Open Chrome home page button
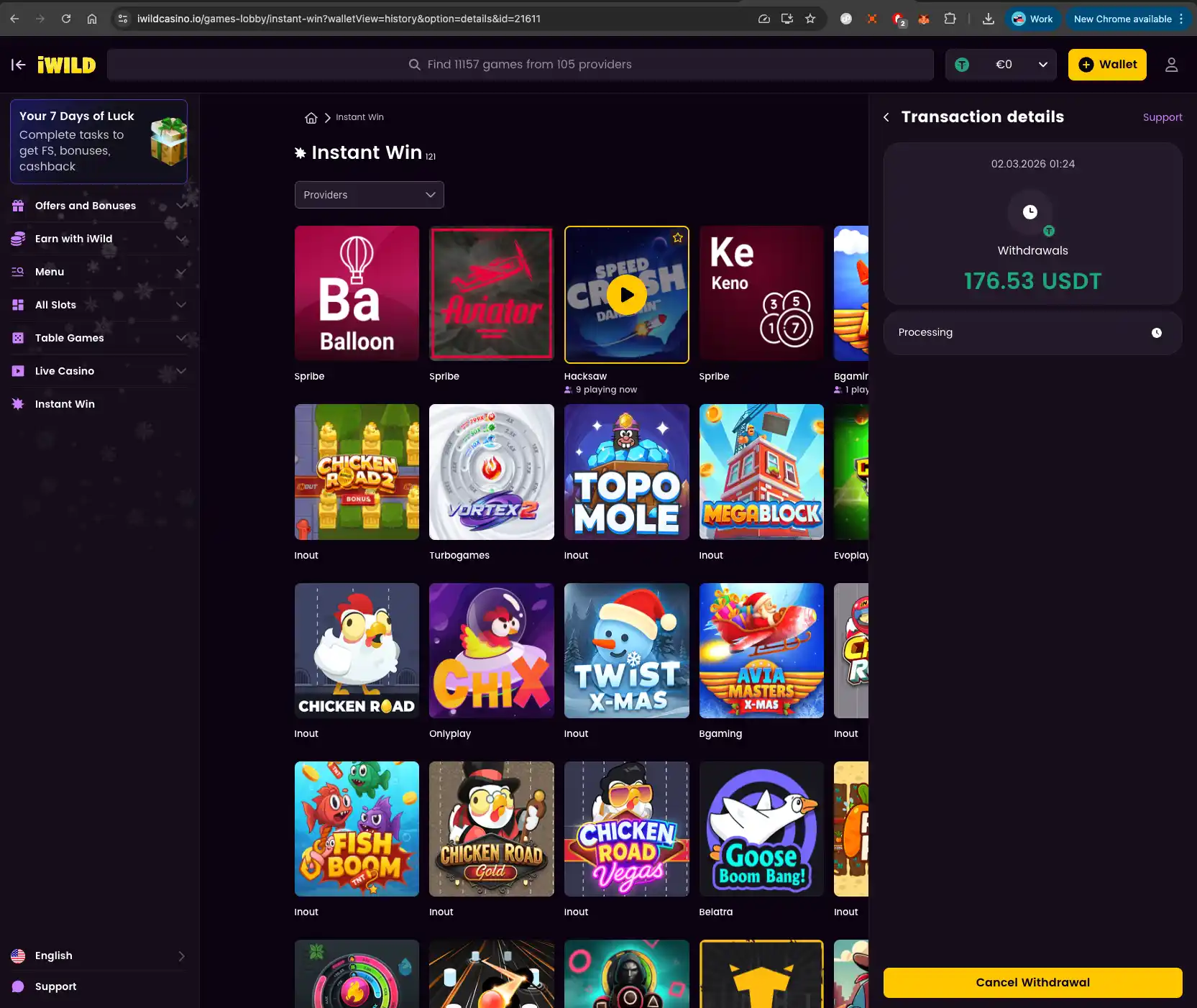Screen dimensions: 1197x1008 coord(92,19)
